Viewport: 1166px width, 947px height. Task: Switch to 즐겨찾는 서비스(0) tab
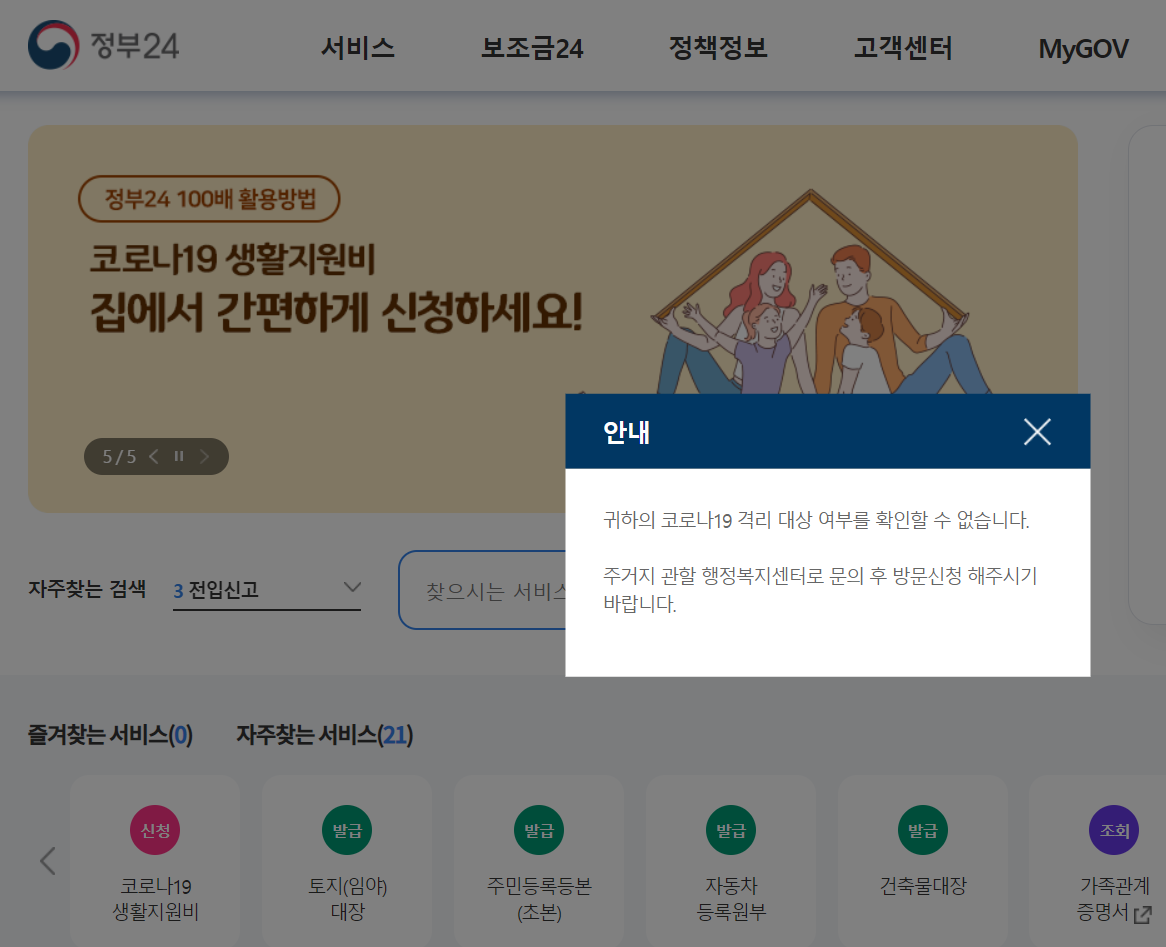click(x=110, y=735)
